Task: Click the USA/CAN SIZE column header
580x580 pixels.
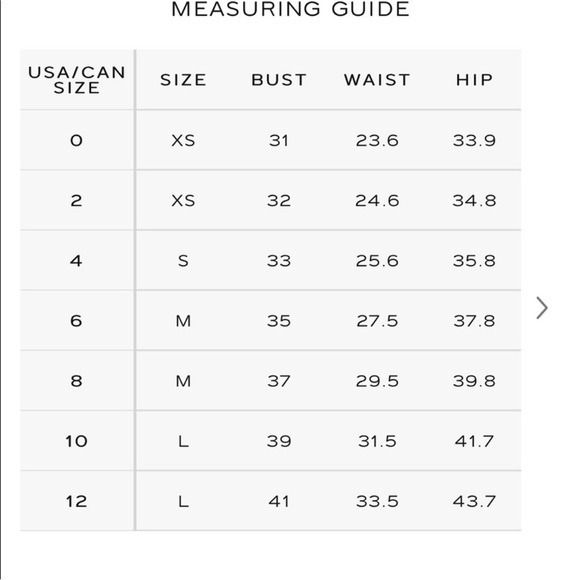Action: (x=77, y=80)
